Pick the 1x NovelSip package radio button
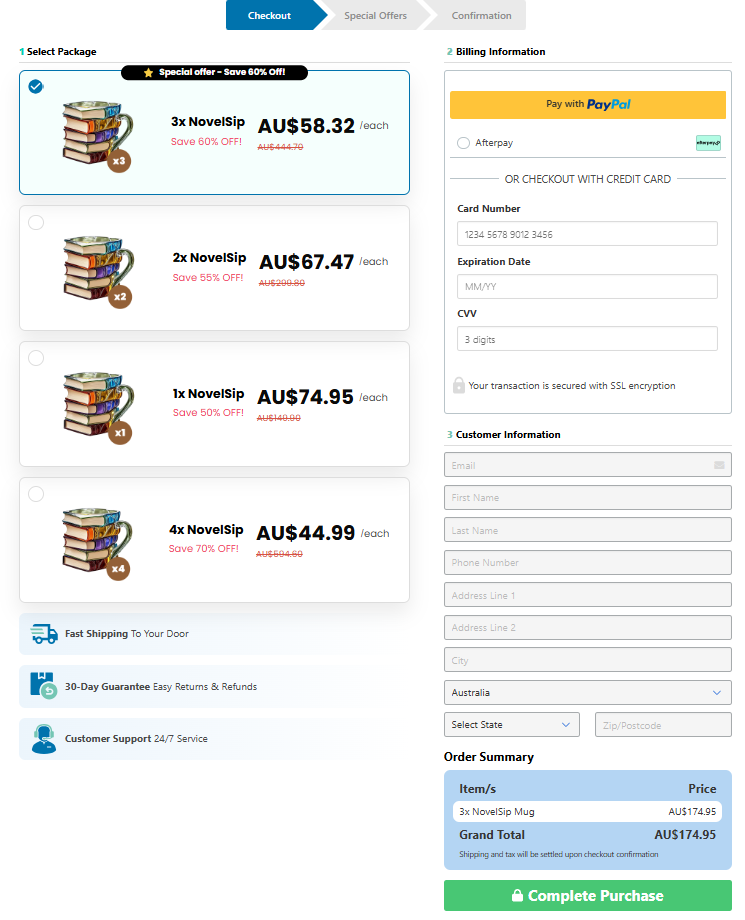The width and height of the screenshot is (745, 920). pyautogui.click(x=36, y=358)
